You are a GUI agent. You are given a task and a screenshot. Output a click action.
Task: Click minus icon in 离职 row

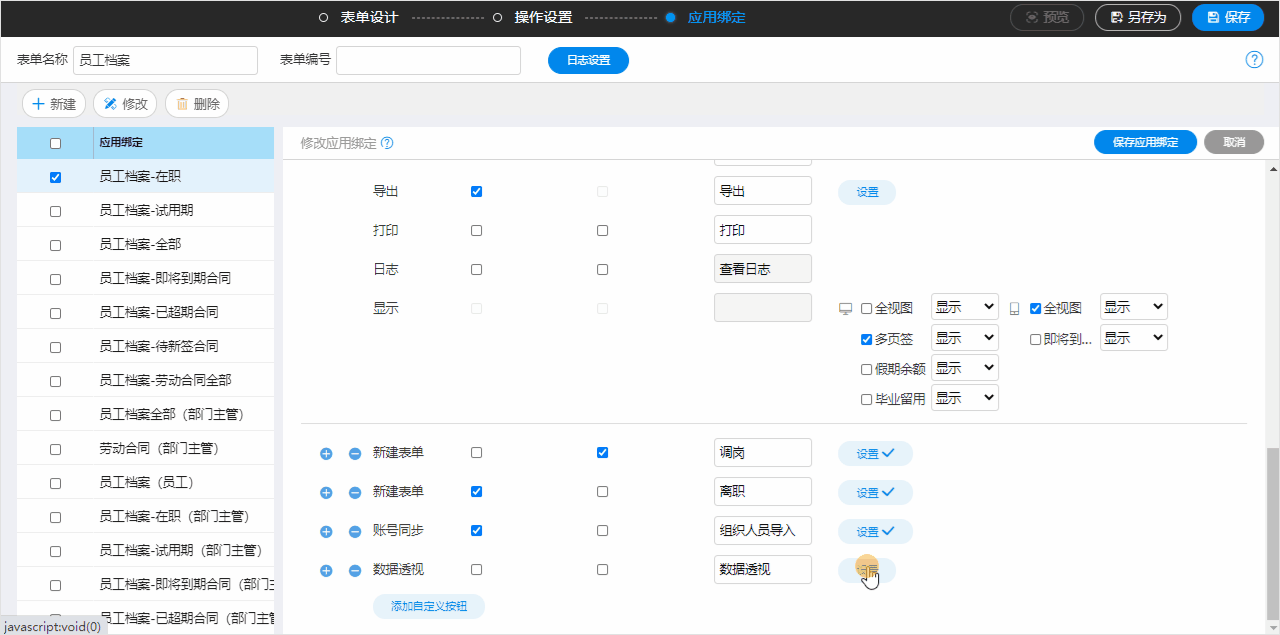click(355, 493)
